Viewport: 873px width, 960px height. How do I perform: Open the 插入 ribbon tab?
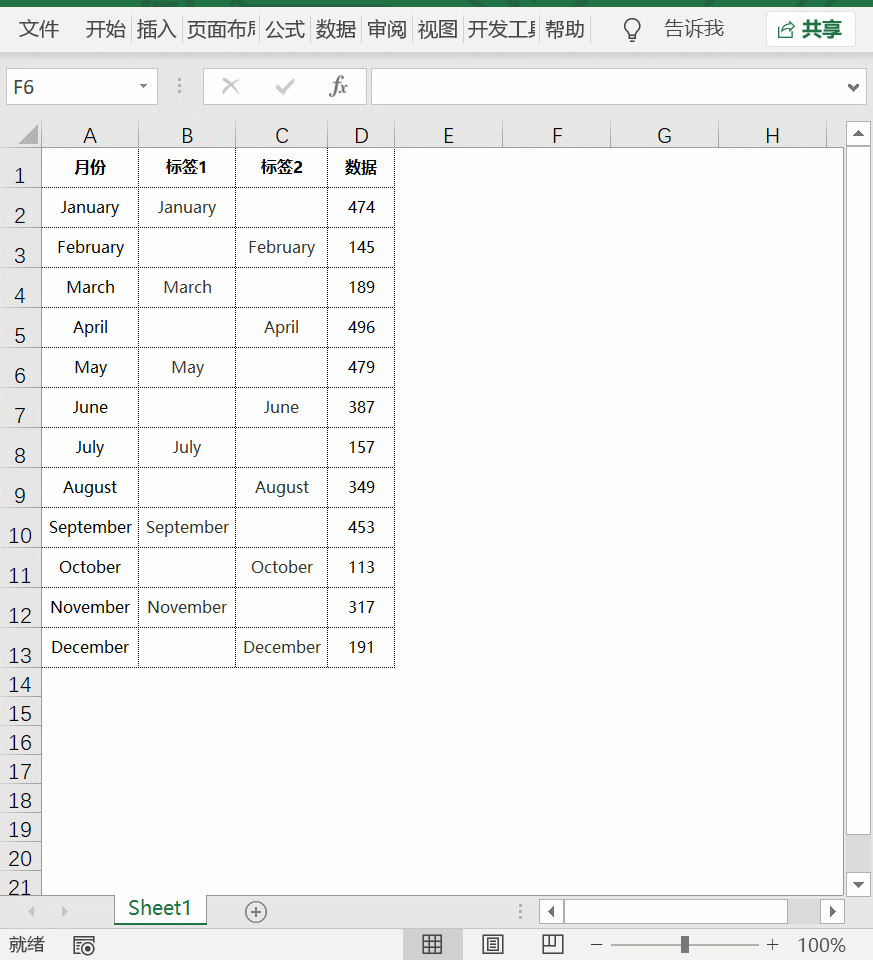156,29
